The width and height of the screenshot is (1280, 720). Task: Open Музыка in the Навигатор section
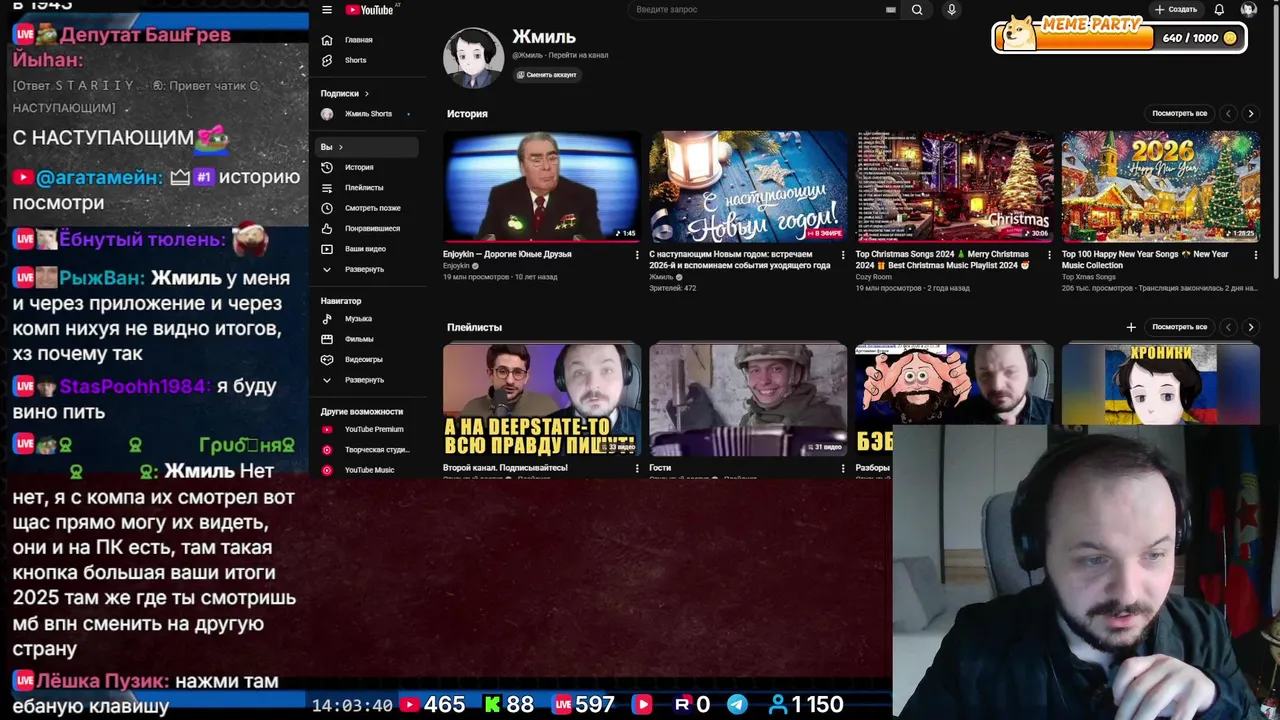(x=367, y=318)
